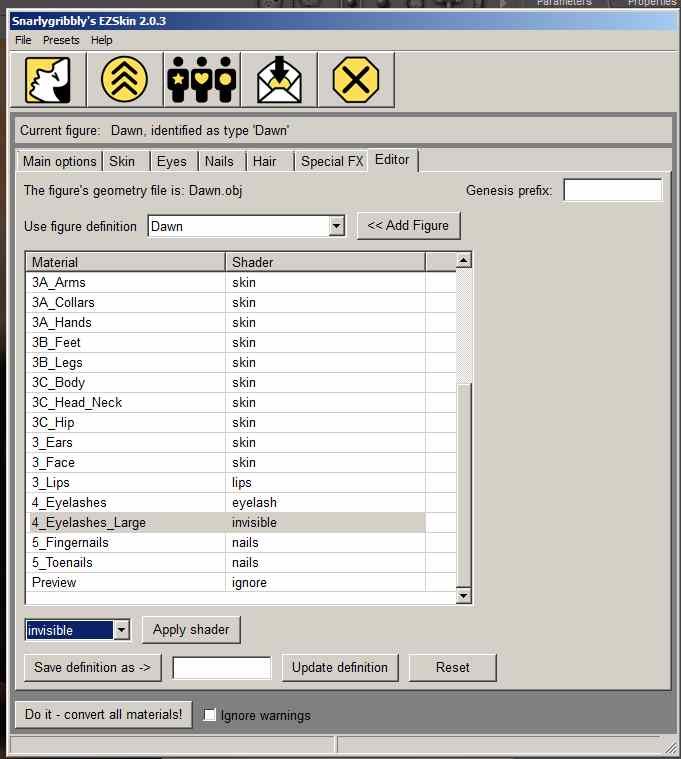Select the 3_Ears material row
Image resolution: width=681 pixels, height=759 pixels.
tap(241, 443)
